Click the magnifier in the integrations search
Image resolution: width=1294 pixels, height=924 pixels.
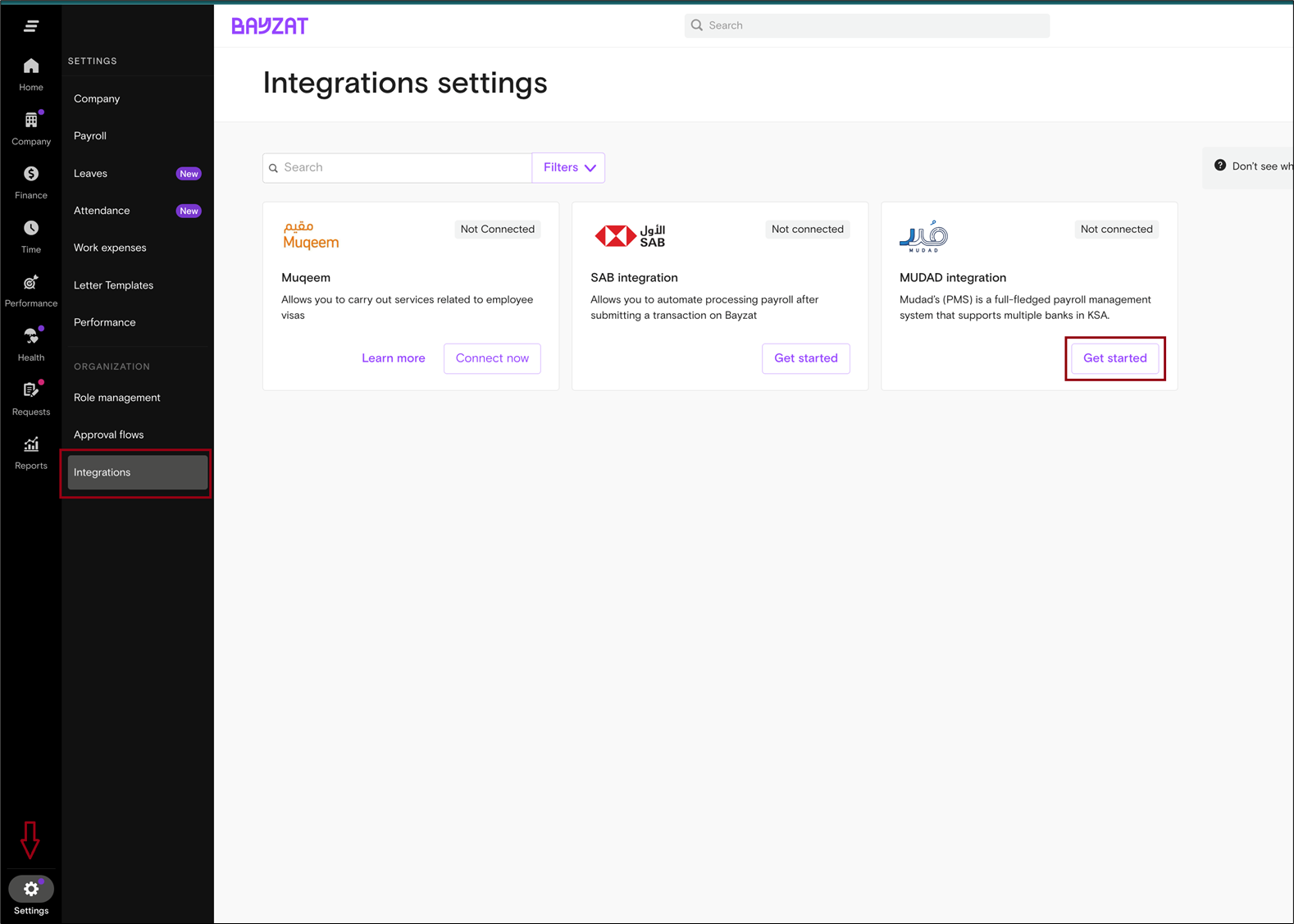274,168
